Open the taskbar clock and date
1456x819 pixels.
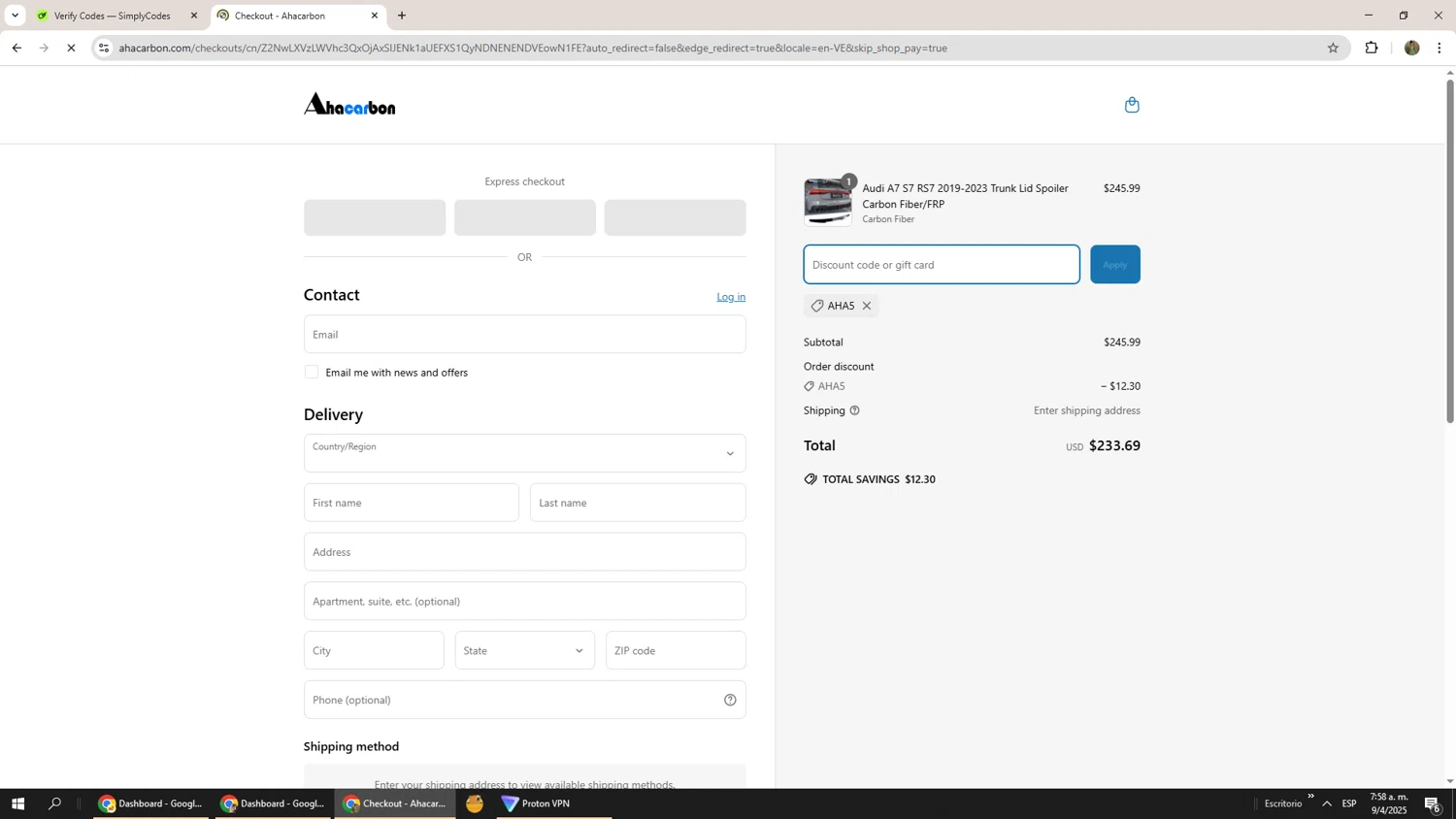[1388, 803]
